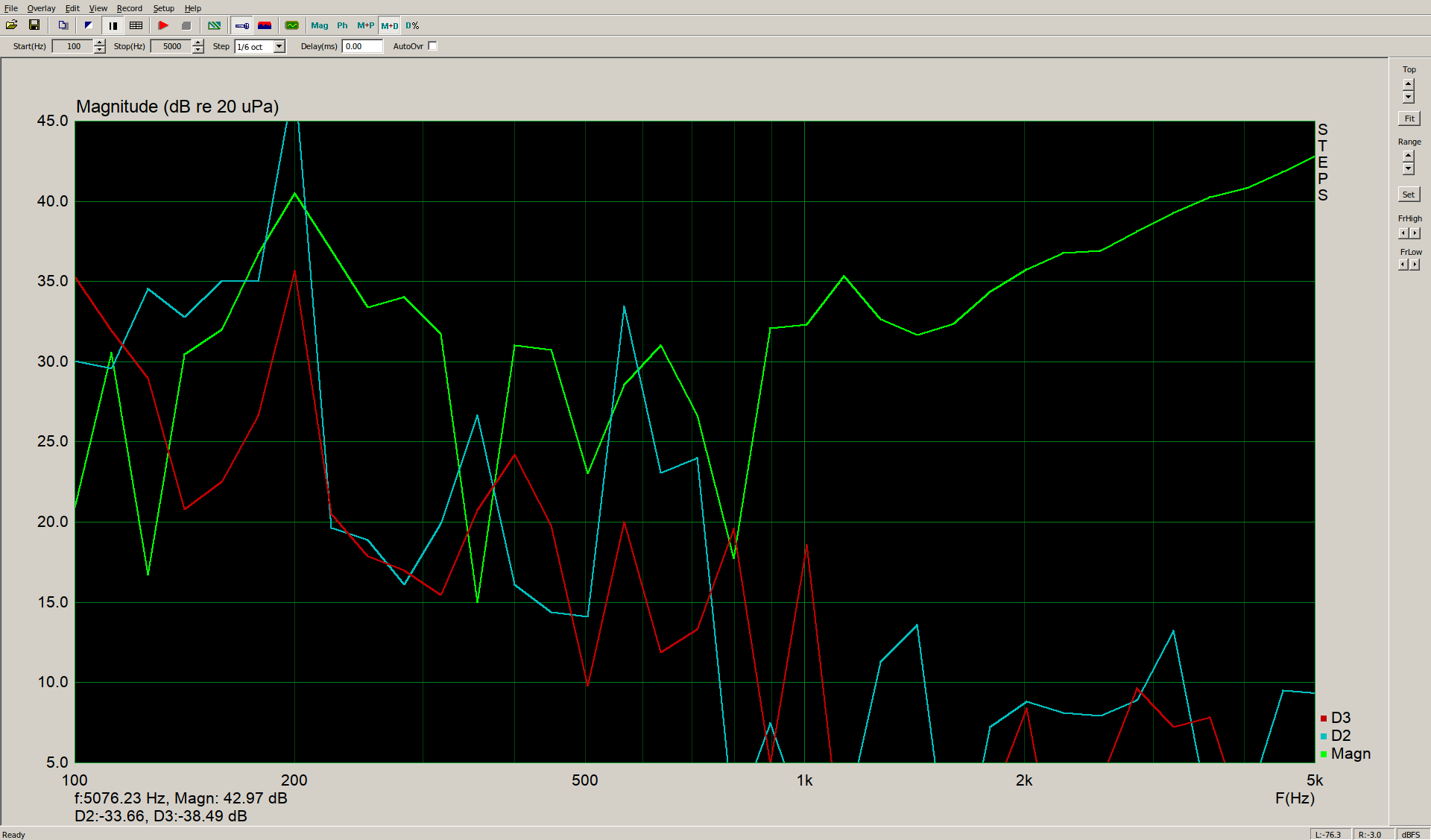The height and width of the screenshot is (840, 1431).
Task: Click the Fit button
Action: (x=1409, y=119)
